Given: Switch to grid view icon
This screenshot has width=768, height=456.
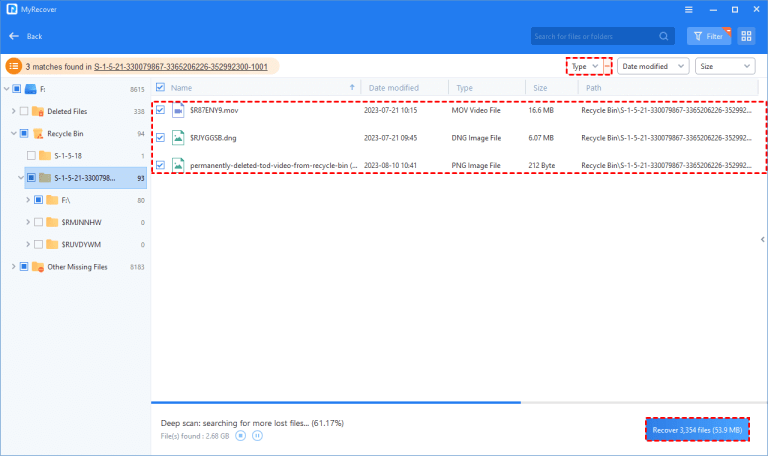Looking at the screenshot, I should click(746, 36).
